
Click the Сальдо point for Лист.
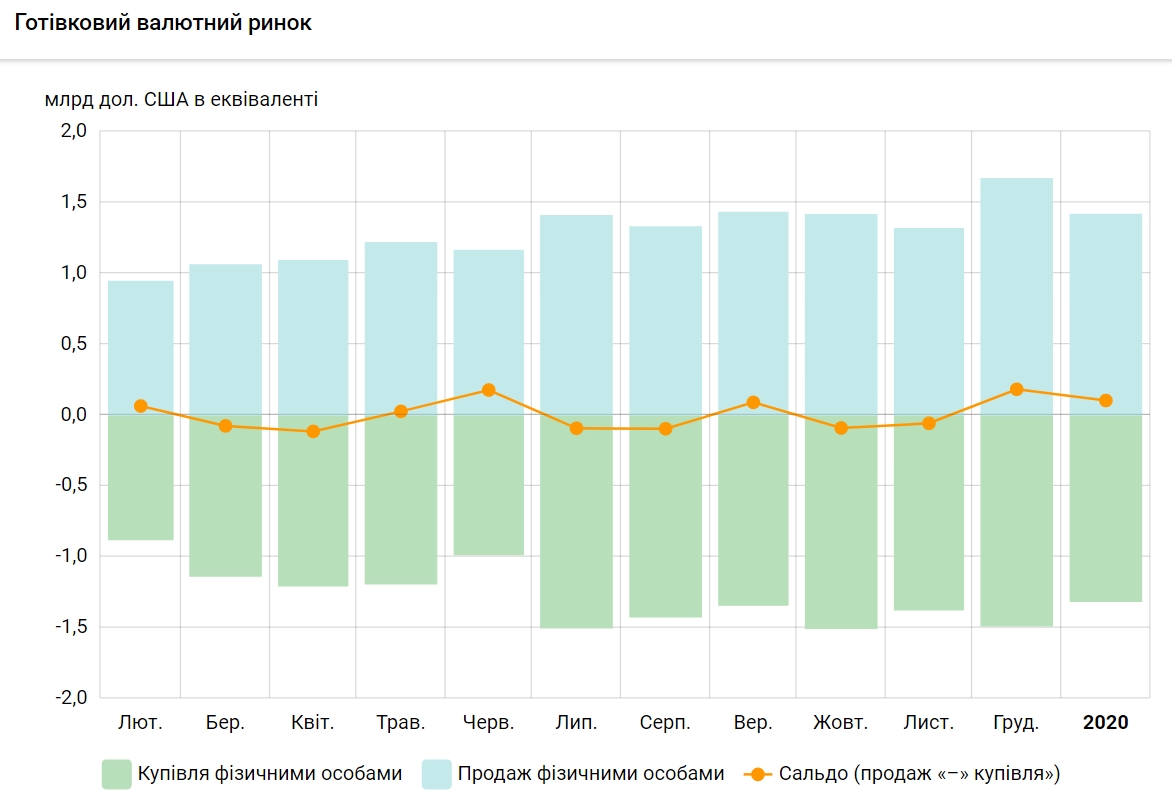929,423
